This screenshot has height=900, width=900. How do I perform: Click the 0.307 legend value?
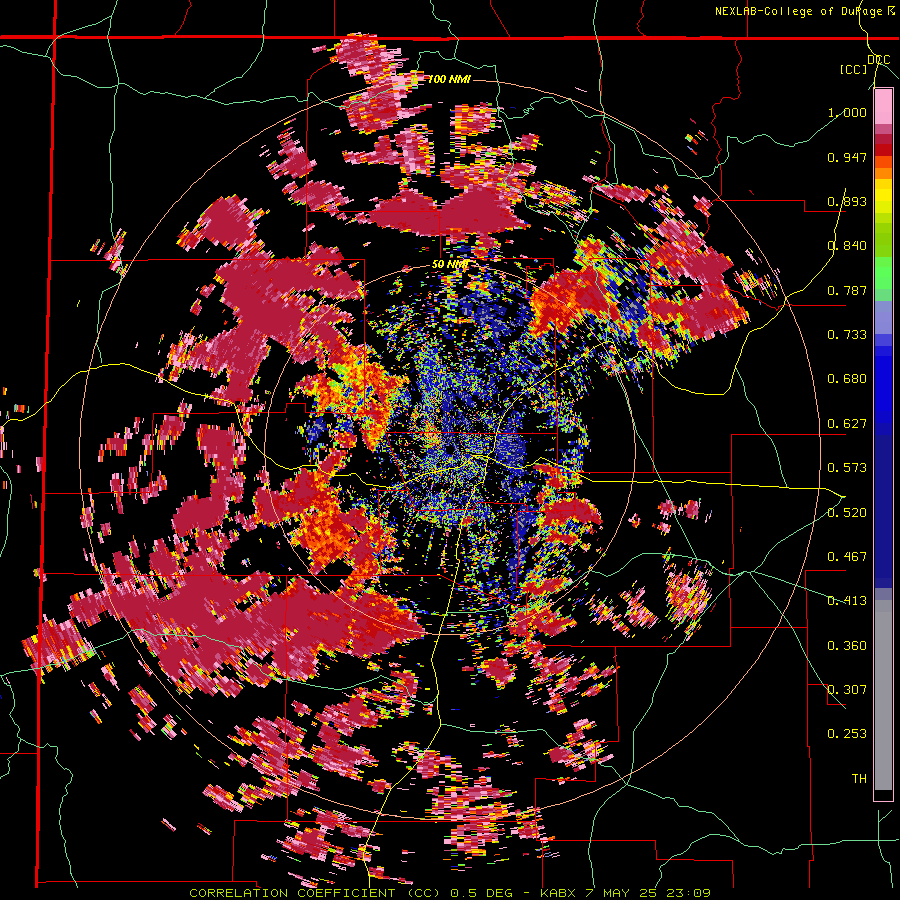coord(847,690)
